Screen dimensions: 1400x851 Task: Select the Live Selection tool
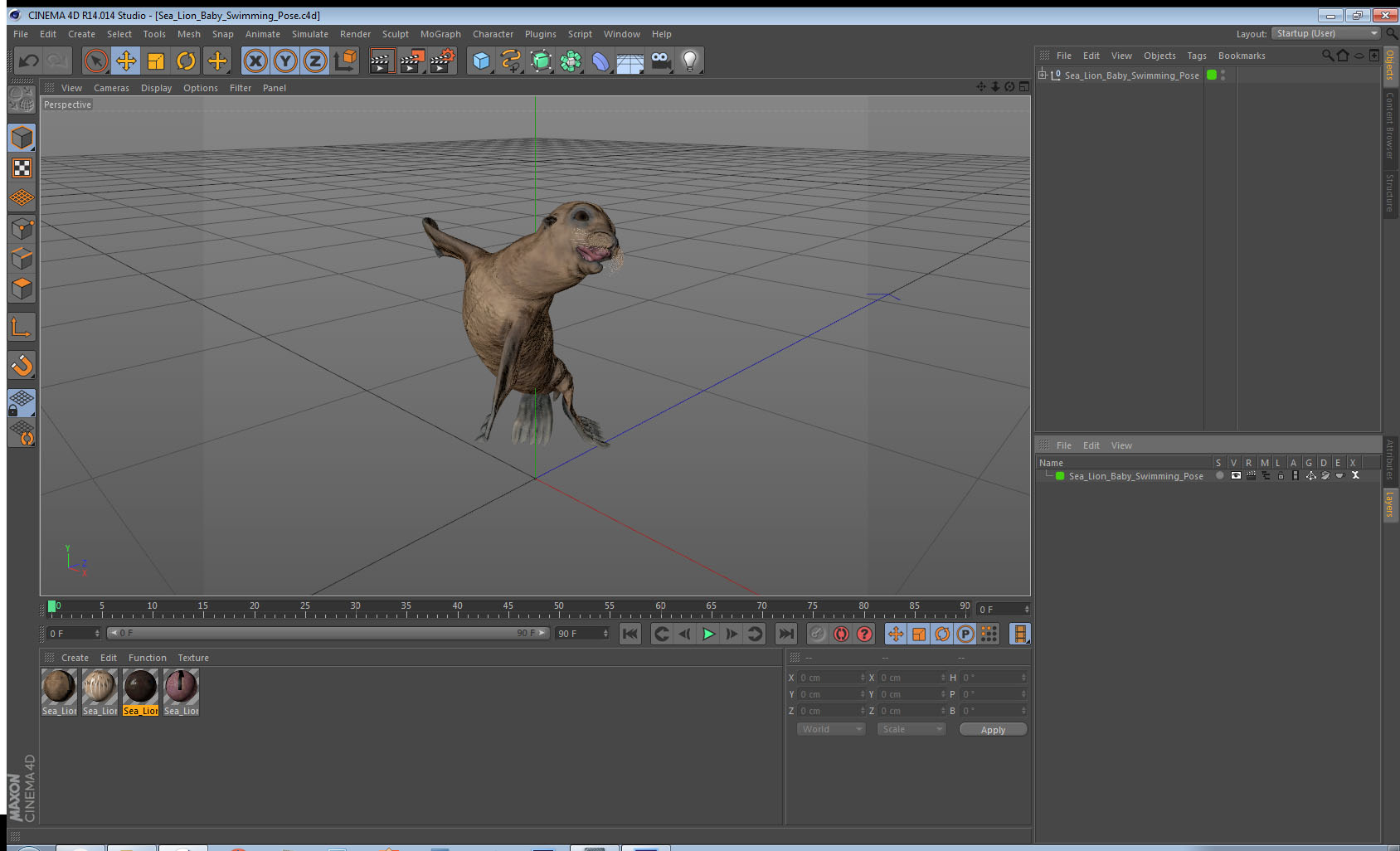tap(96, 61)
